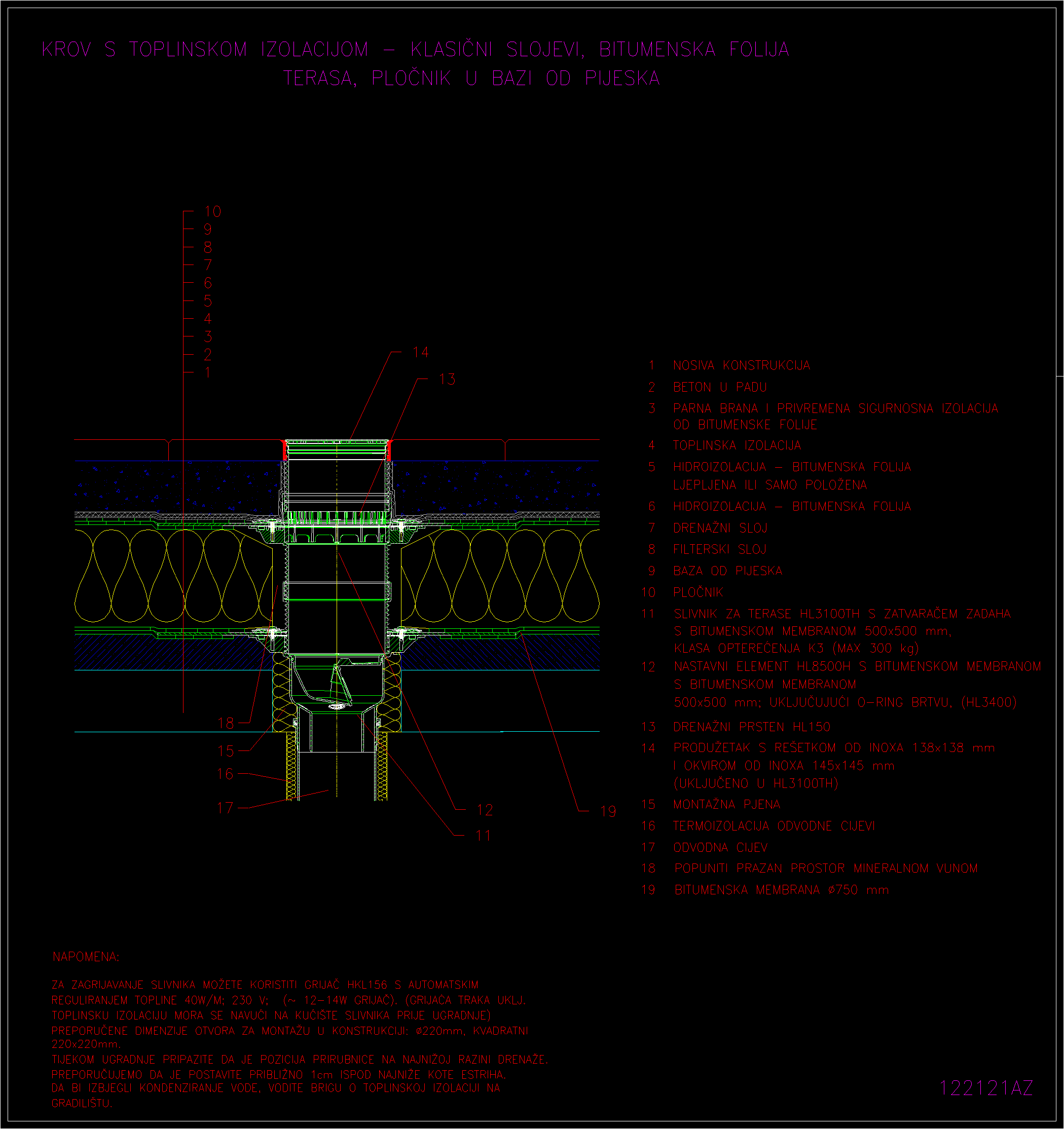This screenshot has width=1064, height=1129.
Task: Click subtitle 'TERASA, PLOČNIK U BAZI OD PIJESKA'
Action: pos(471,78)
